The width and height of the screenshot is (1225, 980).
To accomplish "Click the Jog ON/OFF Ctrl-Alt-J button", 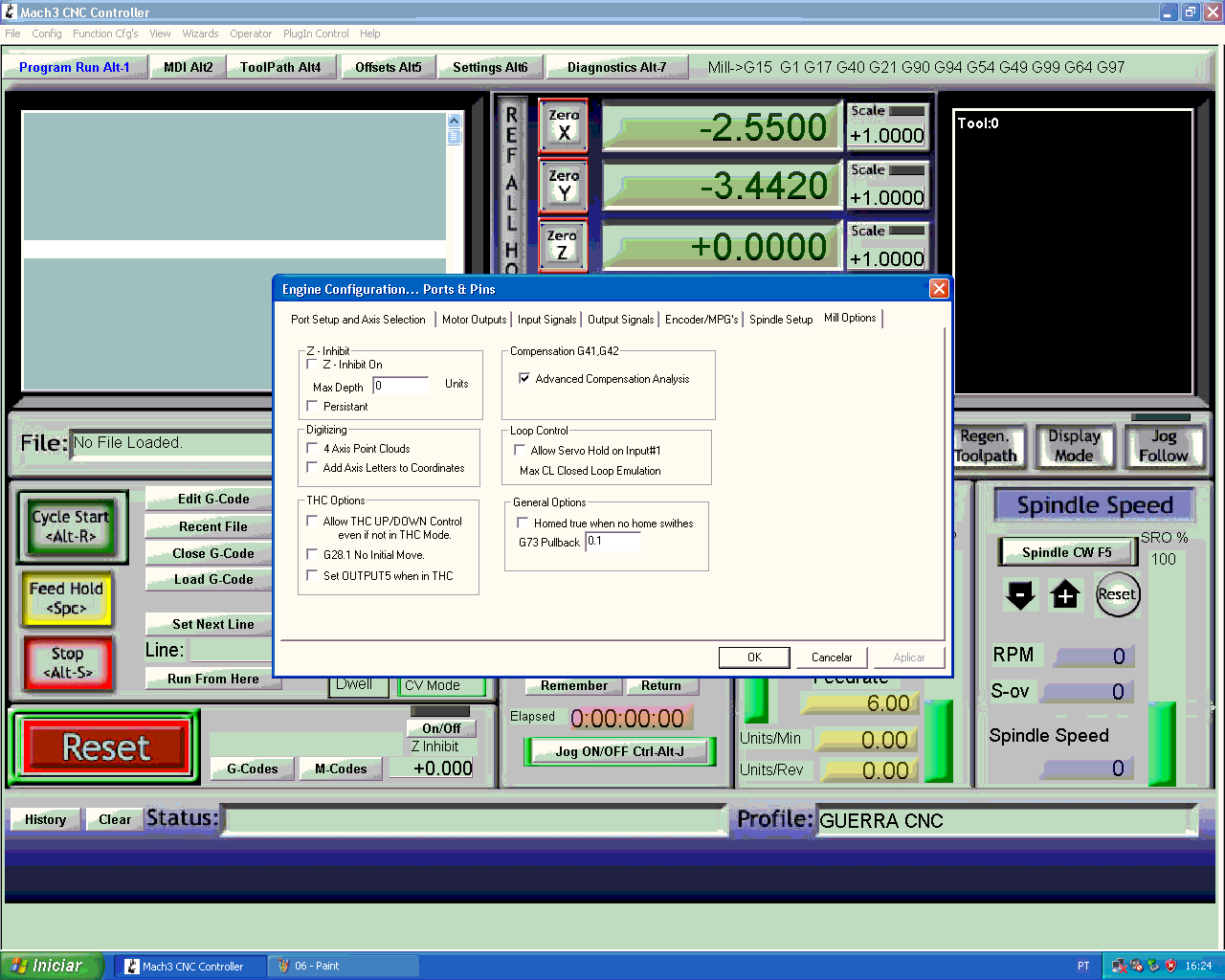I will [619, 751].
